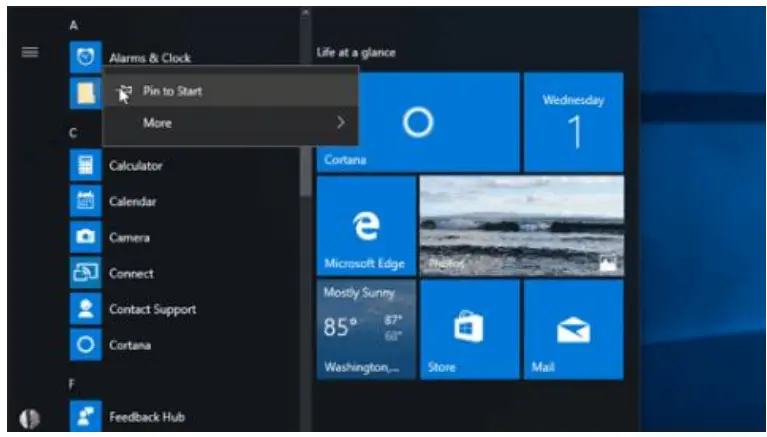Open the Cortana icon in app list
Viewport: 767px width, 437px height.
(x=86, y=345)
